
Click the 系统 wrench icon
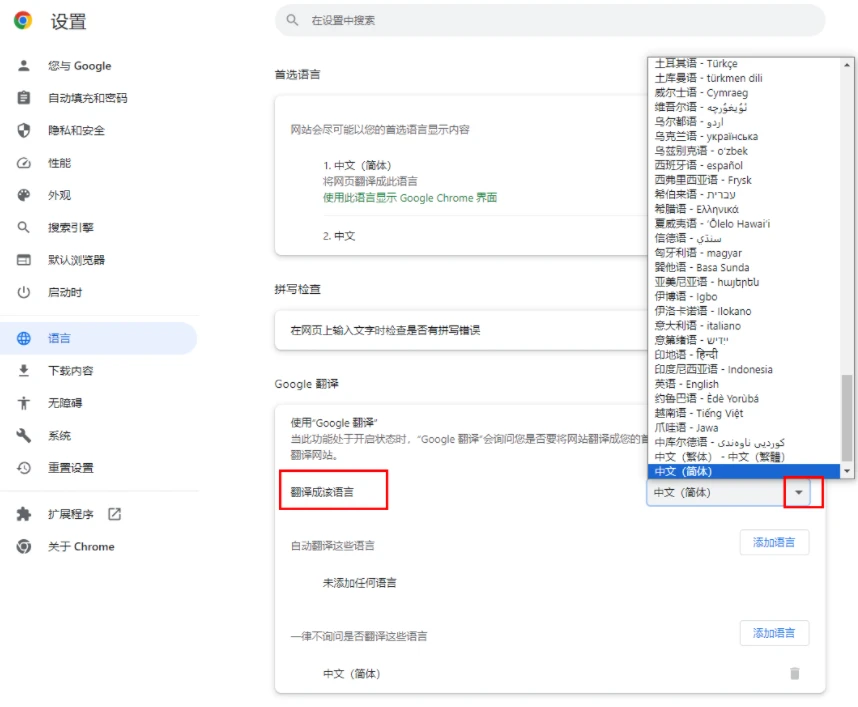point(24,436)
